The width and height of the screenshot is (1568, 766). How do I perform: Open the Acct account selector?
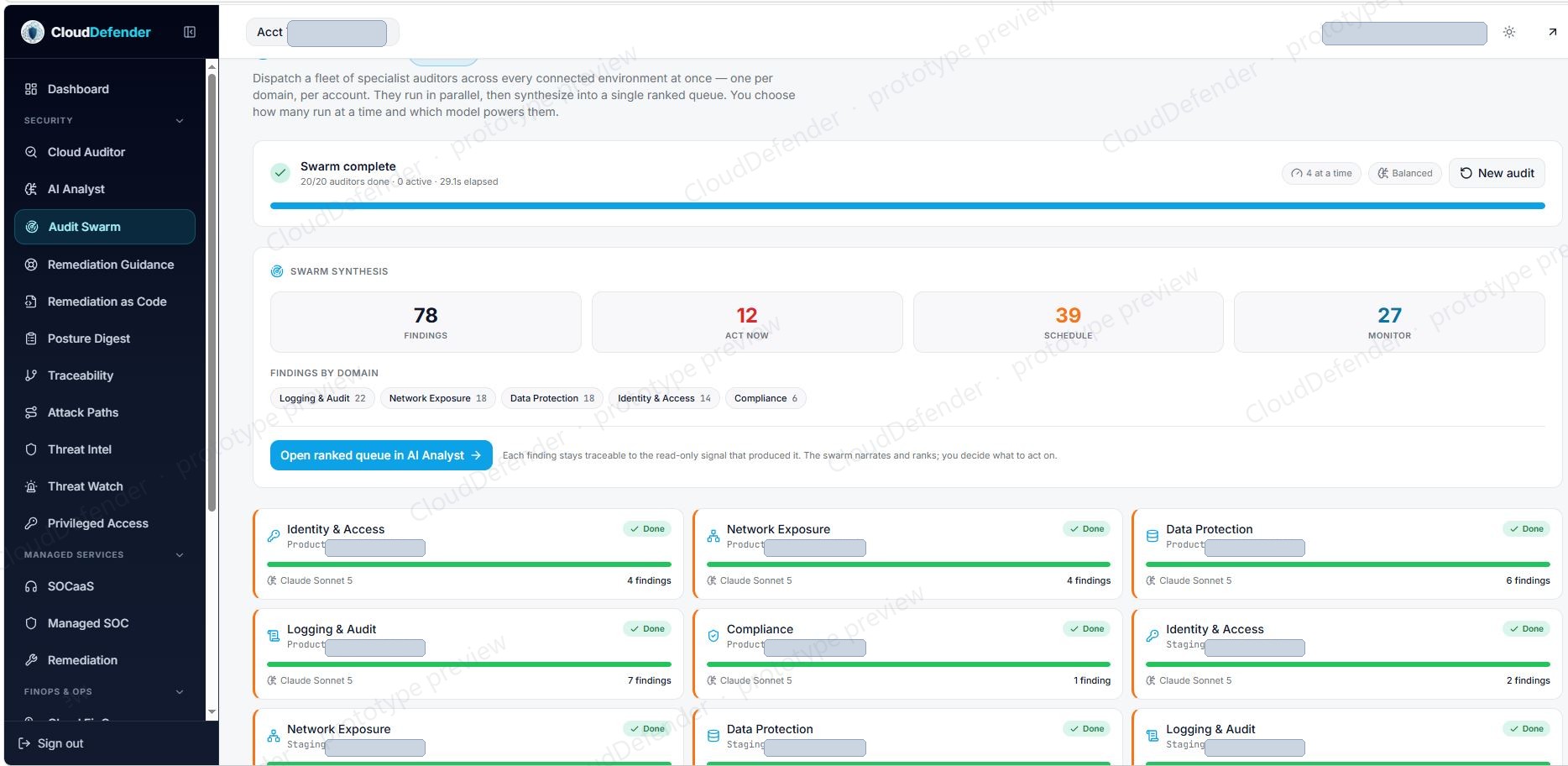pos(322,33)
